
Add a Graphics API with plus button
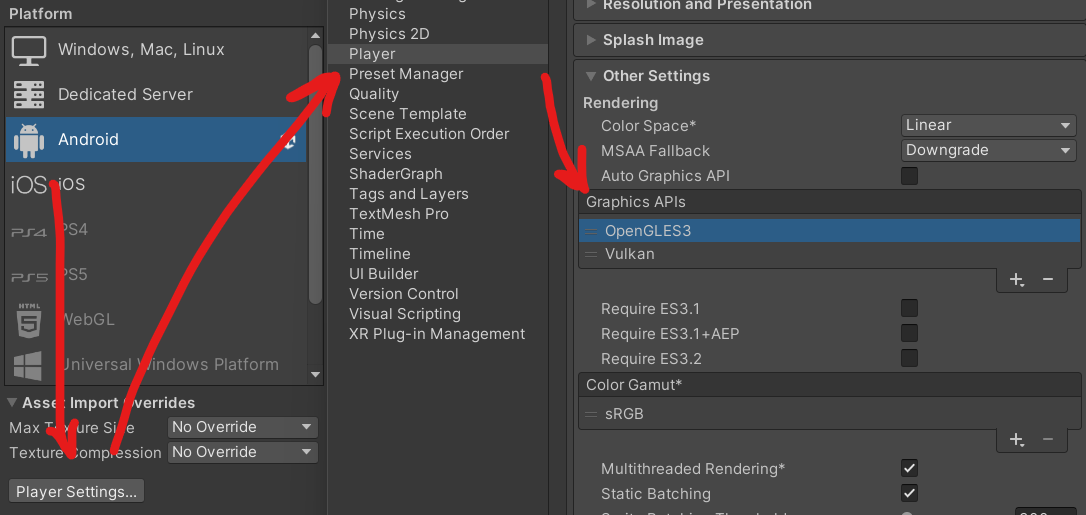click(x=1016, y=280)
